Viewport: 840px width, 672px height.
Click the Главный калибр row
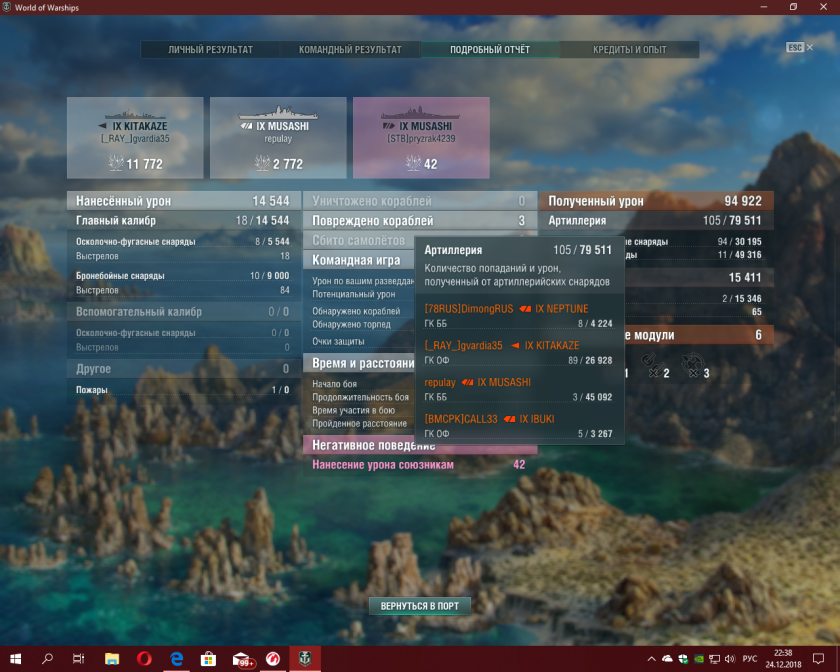tap(184, 220)
